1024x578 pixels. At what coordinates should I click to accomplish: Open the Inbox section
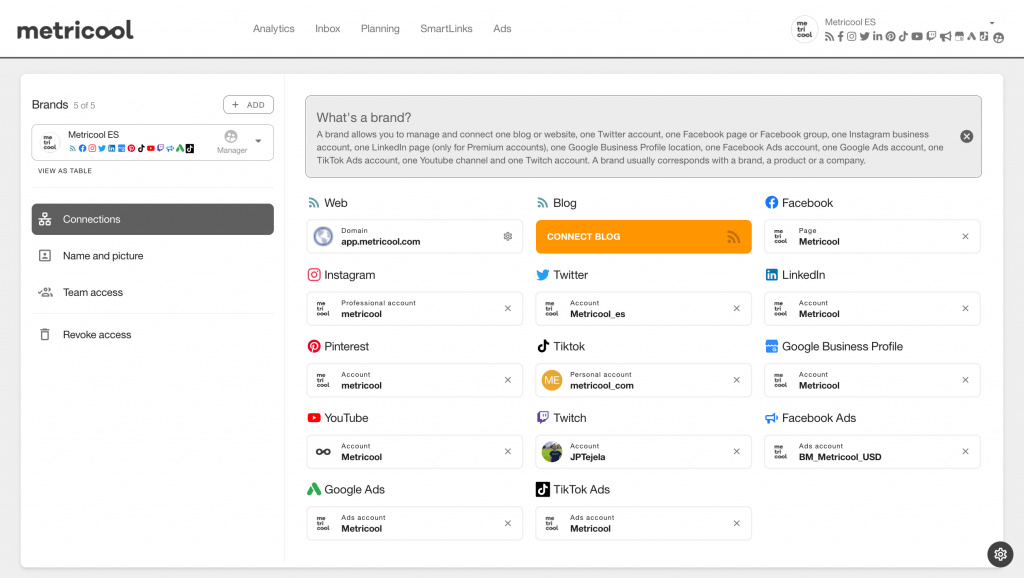click(x=327, y=29)
